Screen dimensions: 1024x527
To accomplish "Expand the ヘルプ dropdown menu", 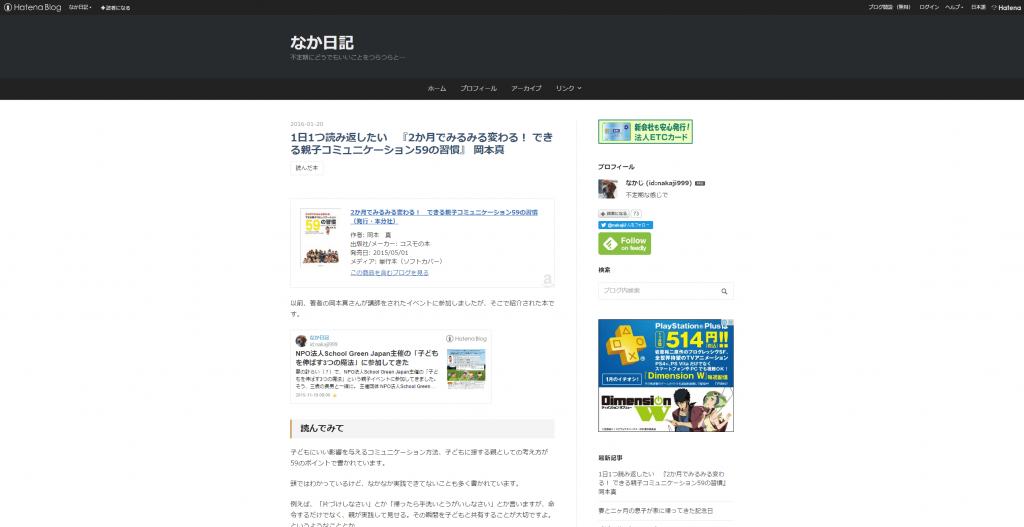I will click(x=954, y=7).
